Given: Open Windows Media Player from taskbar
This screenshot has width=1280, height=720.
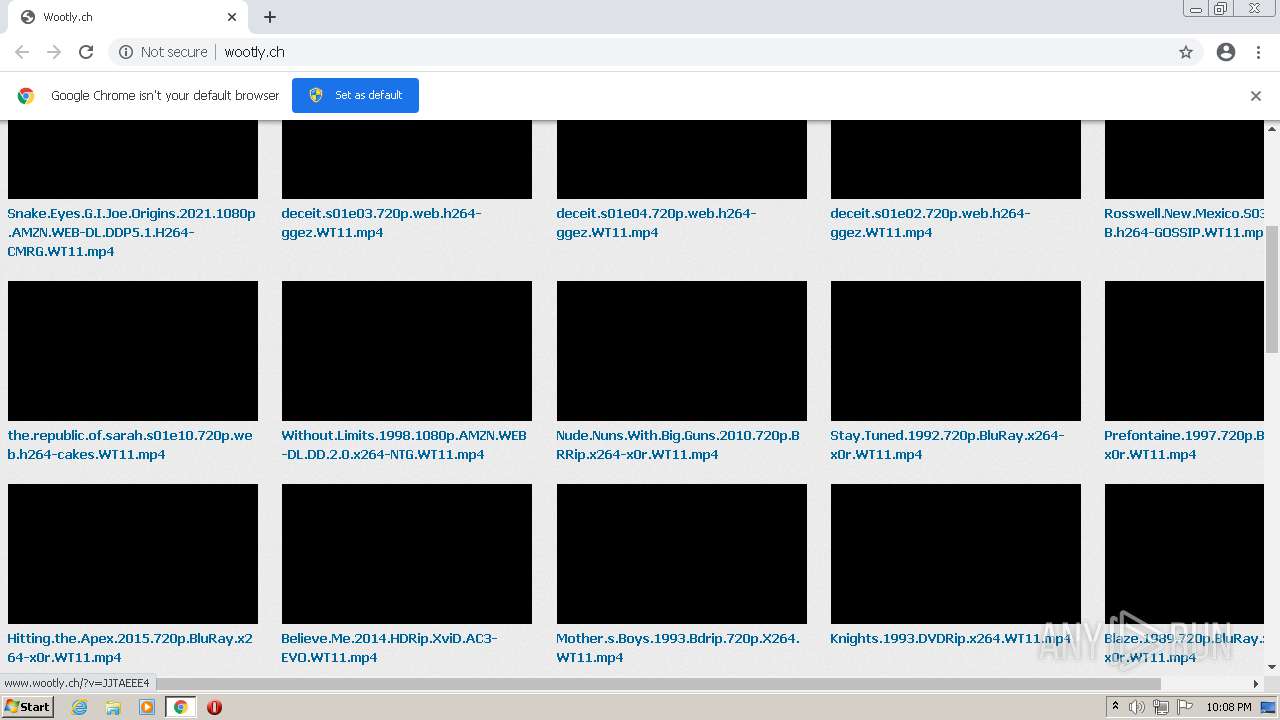Looking at the screenshot, I should coord(147,707).
